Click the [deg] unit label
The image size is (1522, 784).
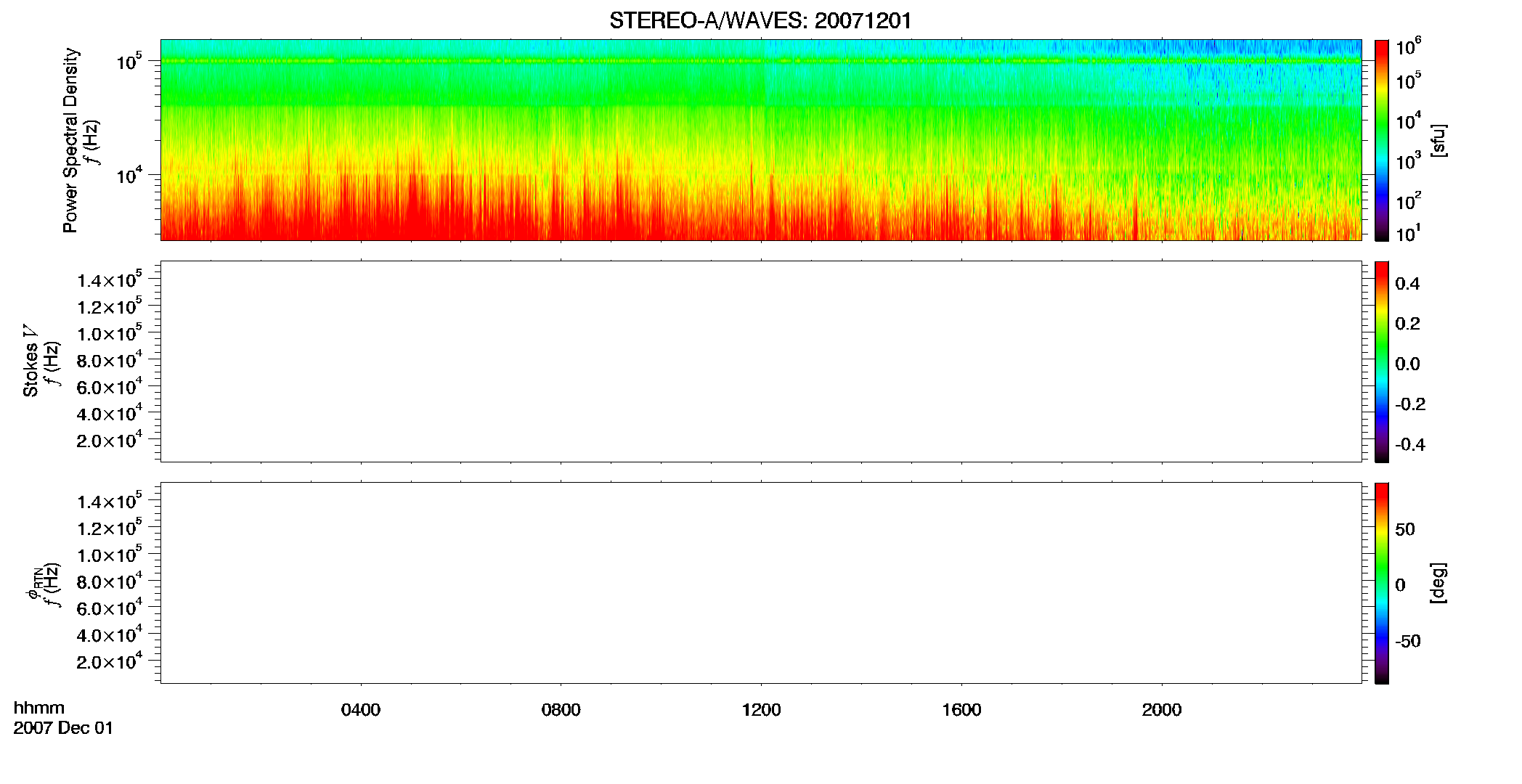1438,583
